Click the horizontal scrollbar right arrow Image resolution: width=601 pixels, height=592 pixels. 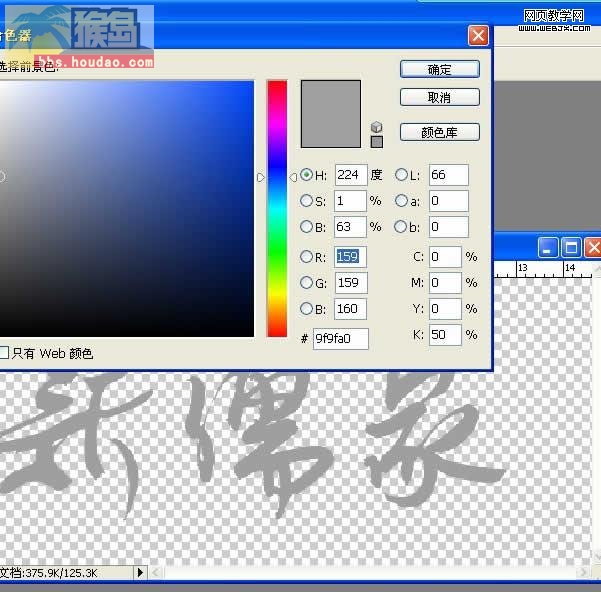click(x=583, y=572)
